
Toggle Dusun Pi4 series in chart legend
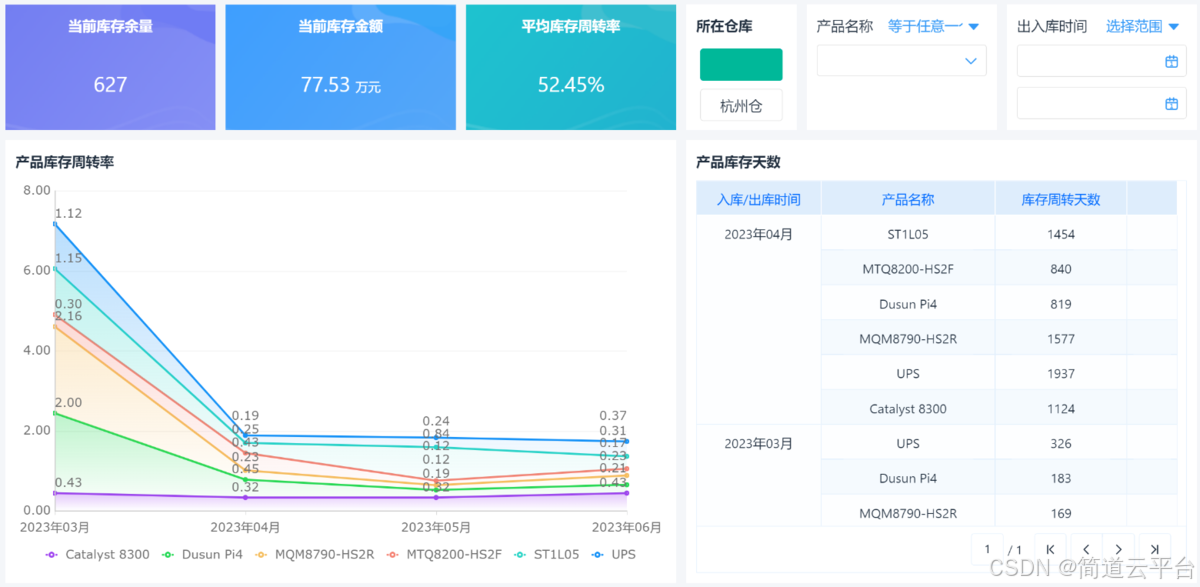click(x=202, y=554)
